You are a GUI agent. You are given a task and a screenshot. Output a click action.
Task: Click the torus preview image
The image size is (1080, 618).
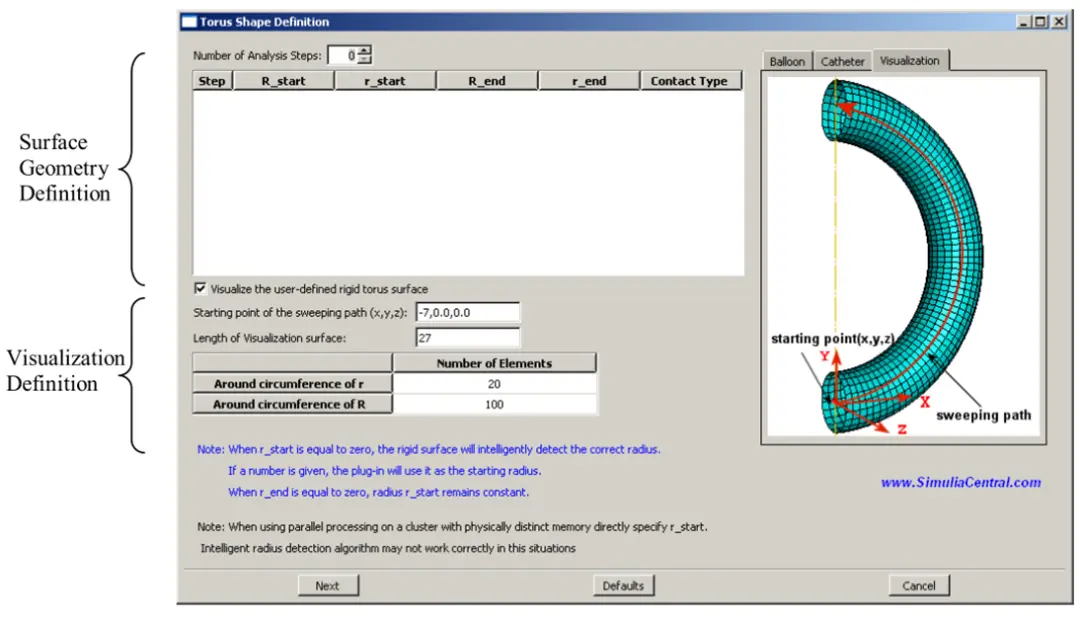click(x=904, y=256)
